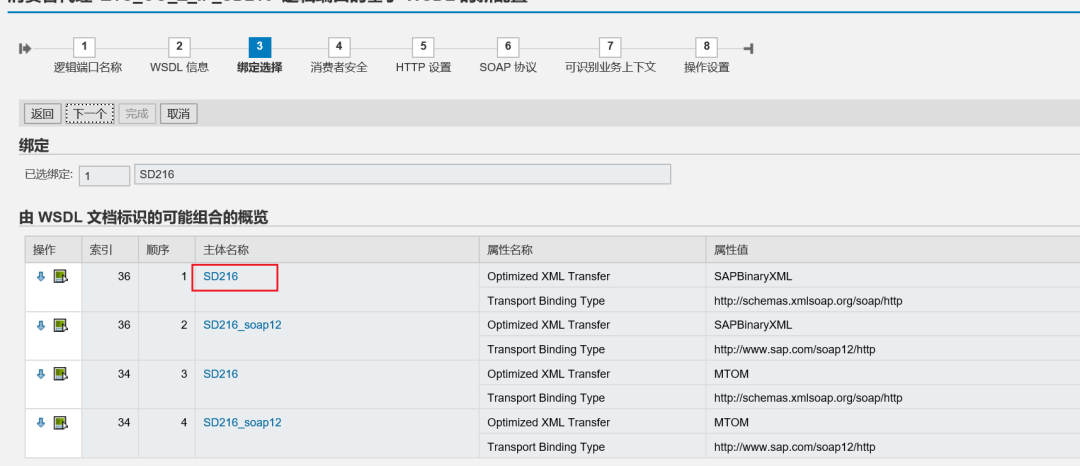This screenshot has height=466, width=1080.
Task: Click Optimized XML Transfer in order 1 row
Action: (548, 277)
